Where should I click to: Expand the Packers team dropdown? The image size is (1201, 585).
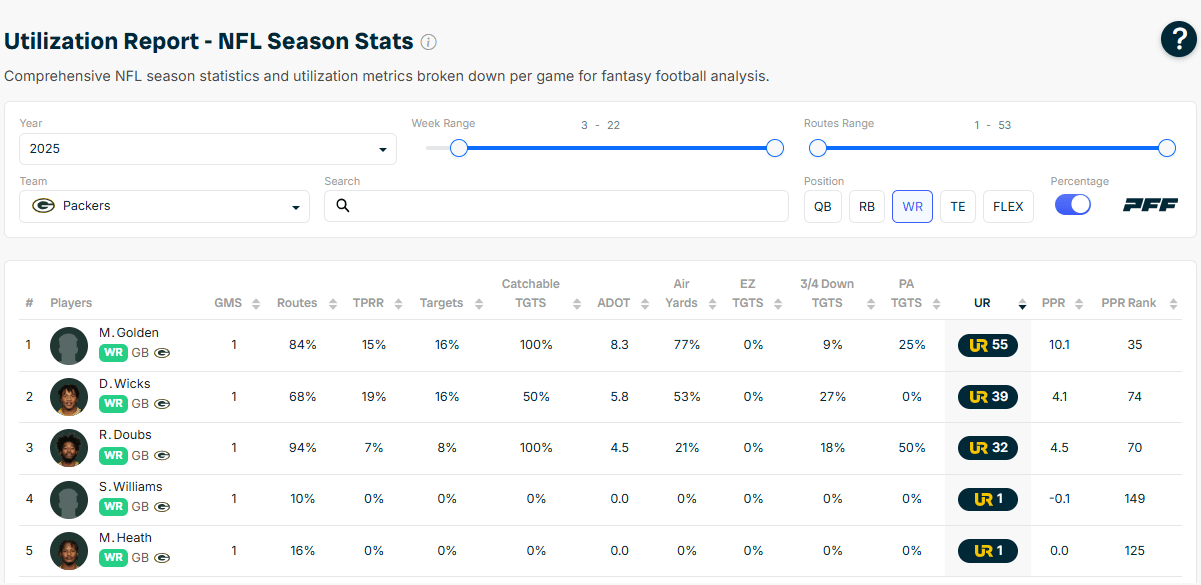[165, 207]
